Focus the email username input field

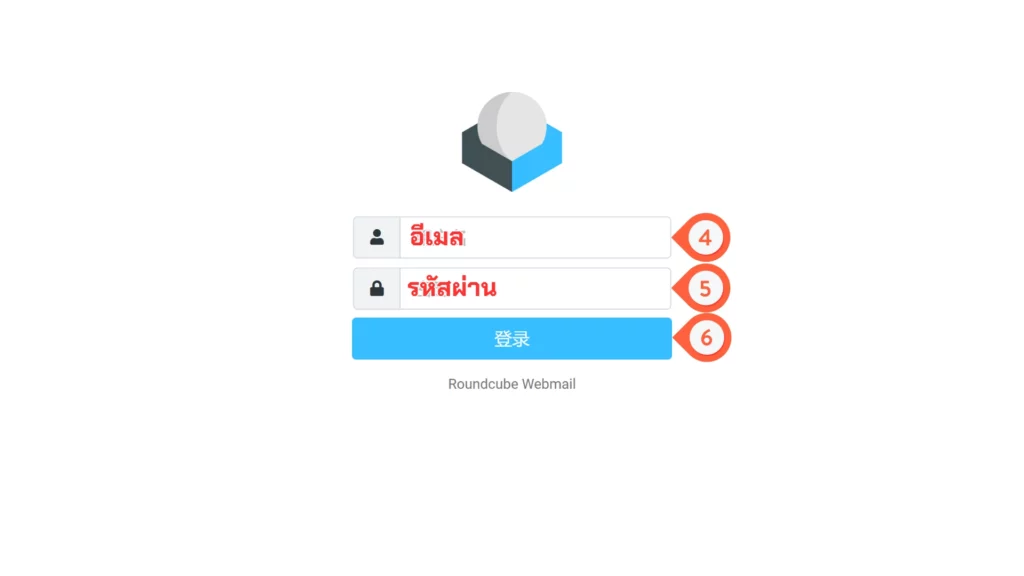click(536, 238)
